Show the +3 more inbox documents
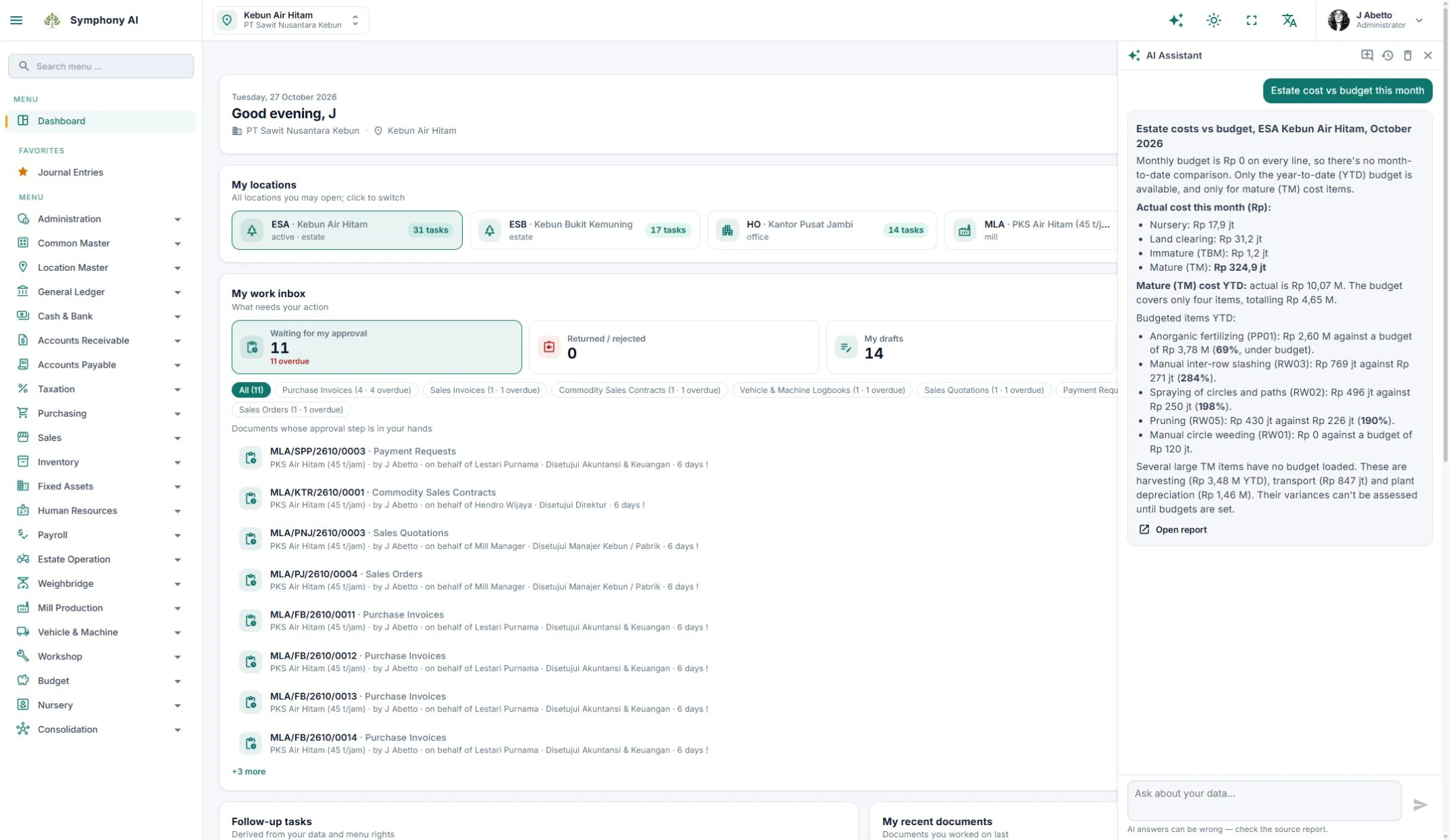This screenshot has width=1449, height=840. (248, 771)
